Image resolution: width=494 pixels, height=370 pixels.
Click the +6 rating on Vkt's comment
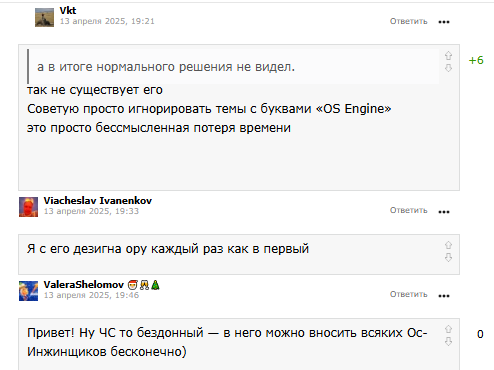tap(476, 60)
